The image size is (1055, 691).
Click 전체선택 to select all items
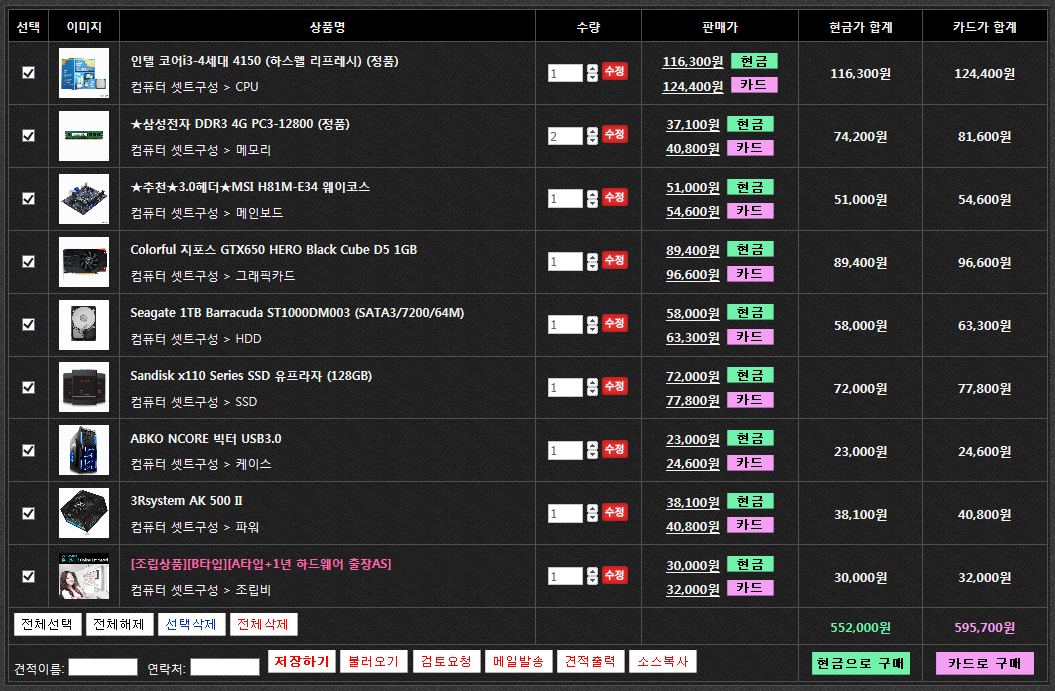48,625
